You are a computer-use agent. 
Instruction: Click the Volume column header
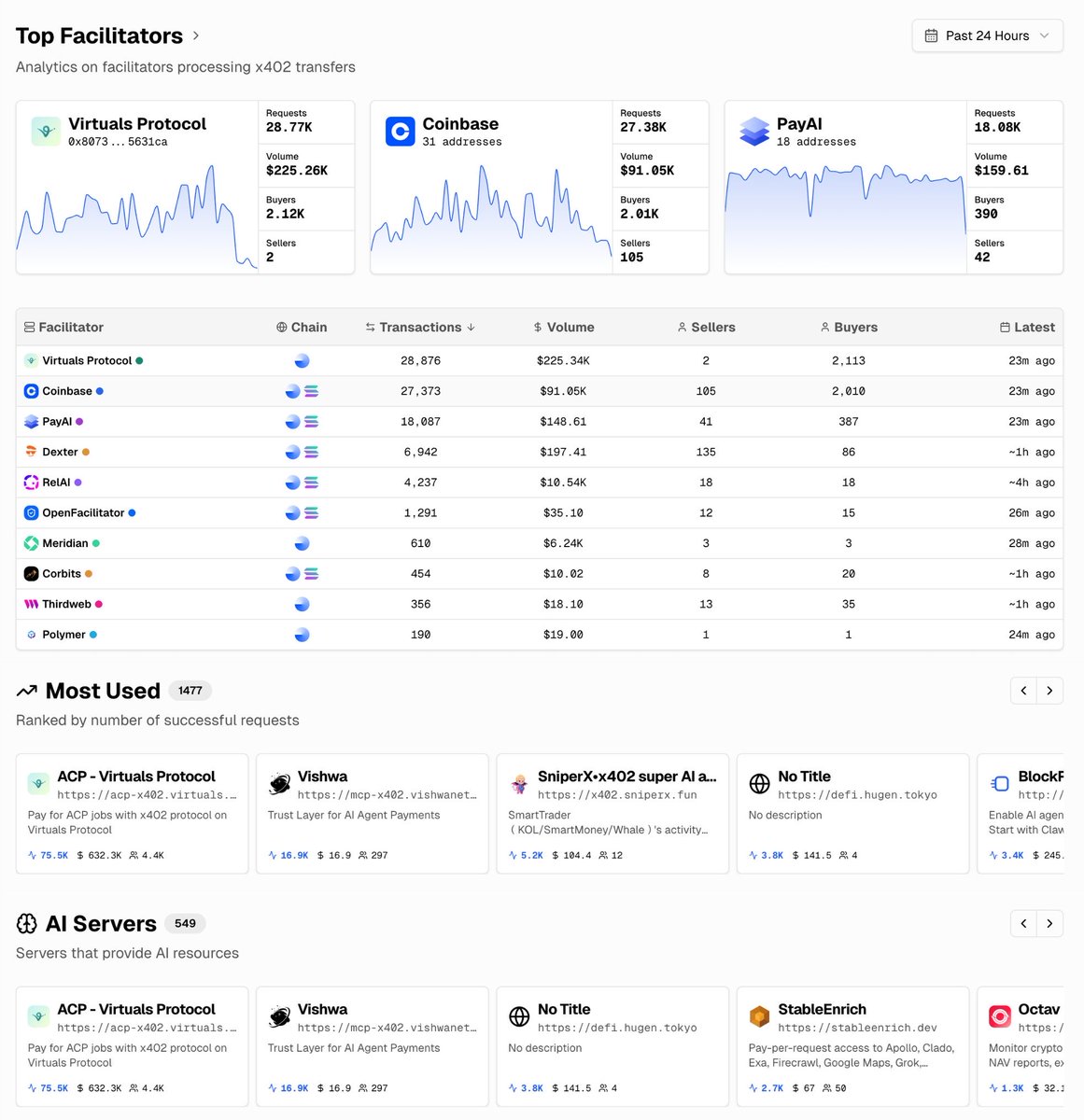(x=564, y=328)
